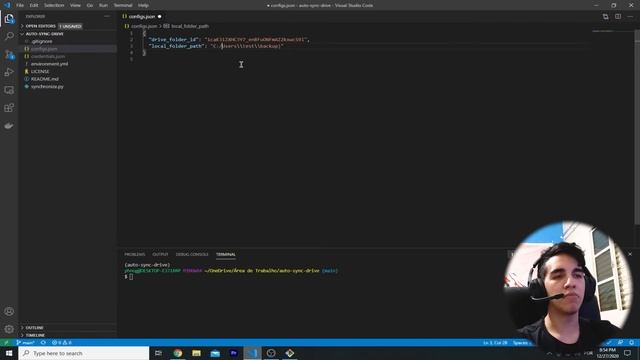Open Google Chrome from the taskbar

pyautogui.click(x=178, y=353)
